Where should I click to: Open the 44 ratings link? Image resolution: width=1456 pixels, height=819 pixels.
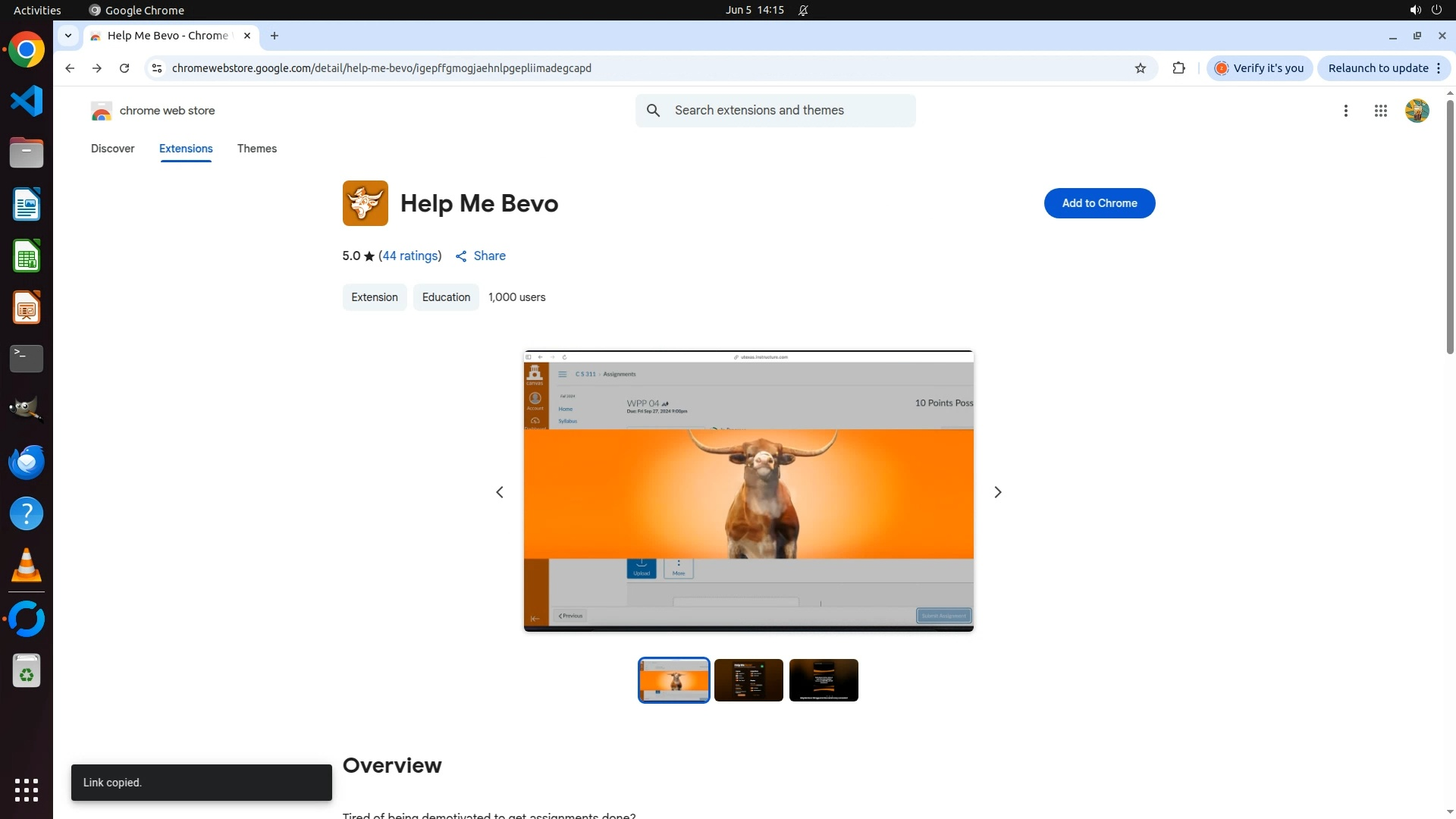[x=410, y=256]
